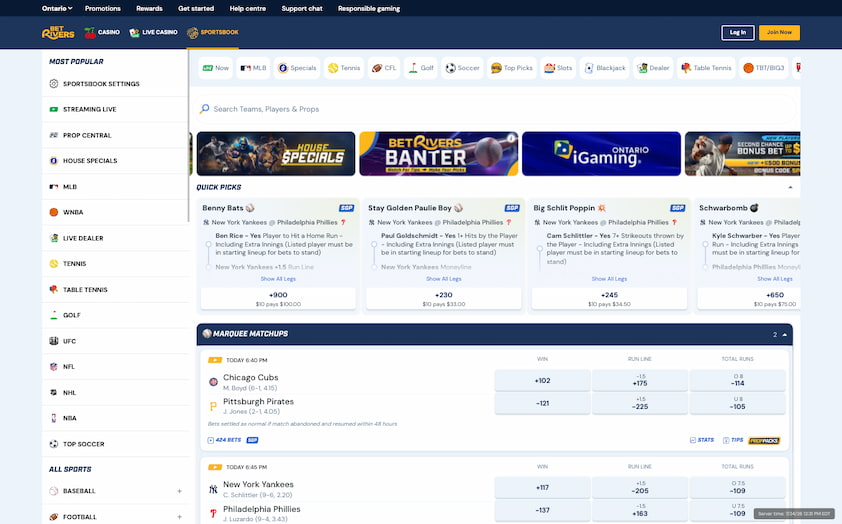Click the Top Soccer ball icon
The width and height of the screenshot is (842, 524).
point(54,444)
